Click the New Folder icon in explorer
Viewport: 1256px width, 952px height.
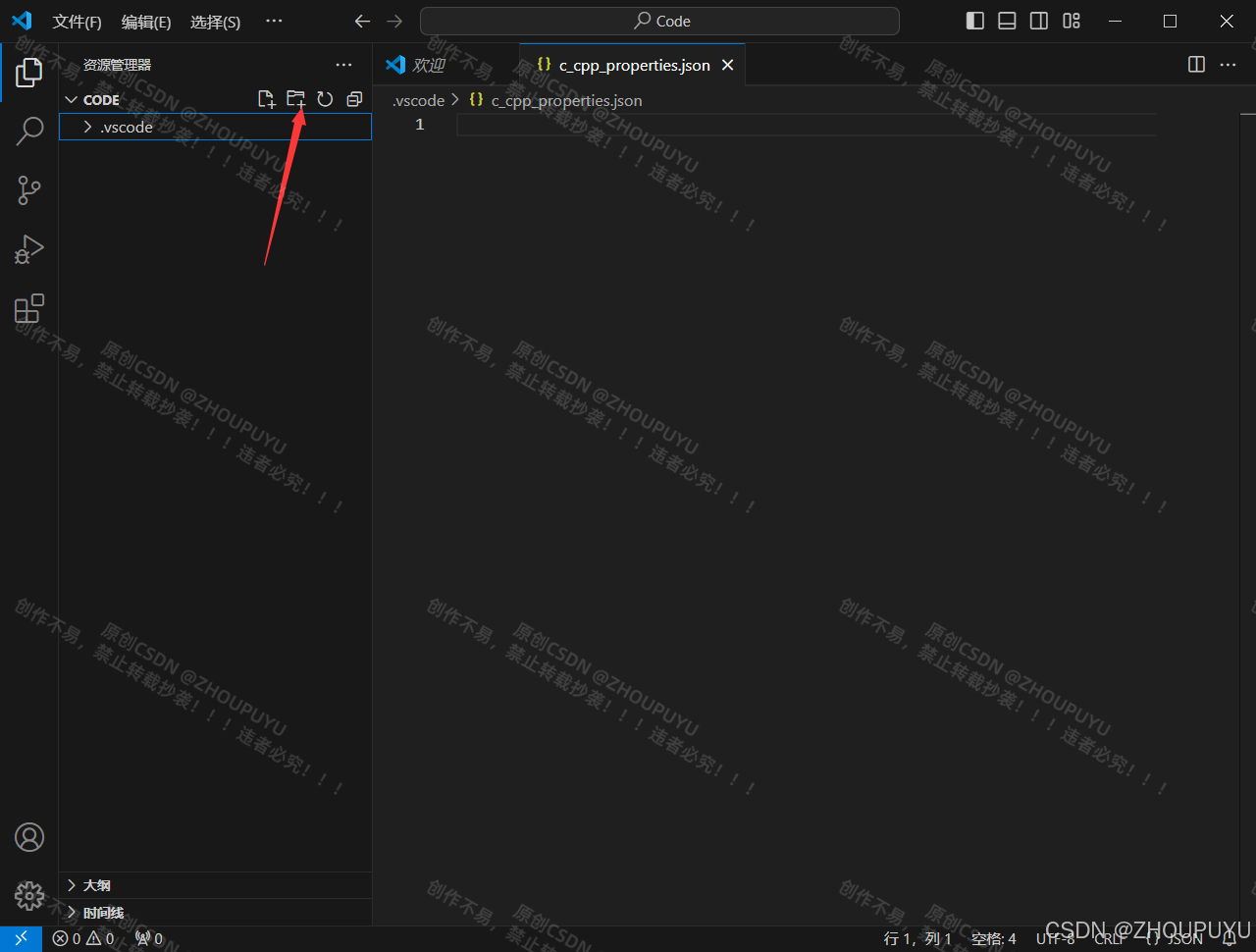pos(295,99)
